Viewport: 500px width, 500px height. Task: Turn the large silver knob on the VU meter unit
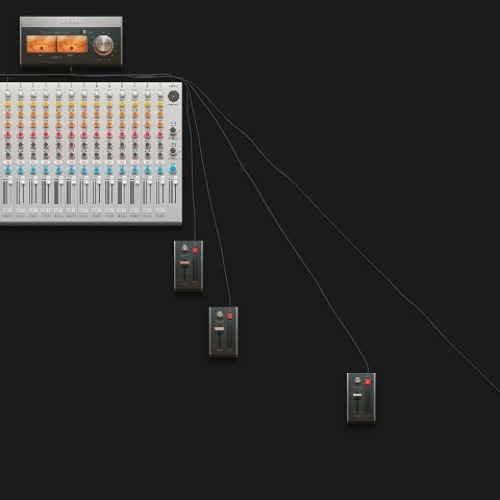104,45
